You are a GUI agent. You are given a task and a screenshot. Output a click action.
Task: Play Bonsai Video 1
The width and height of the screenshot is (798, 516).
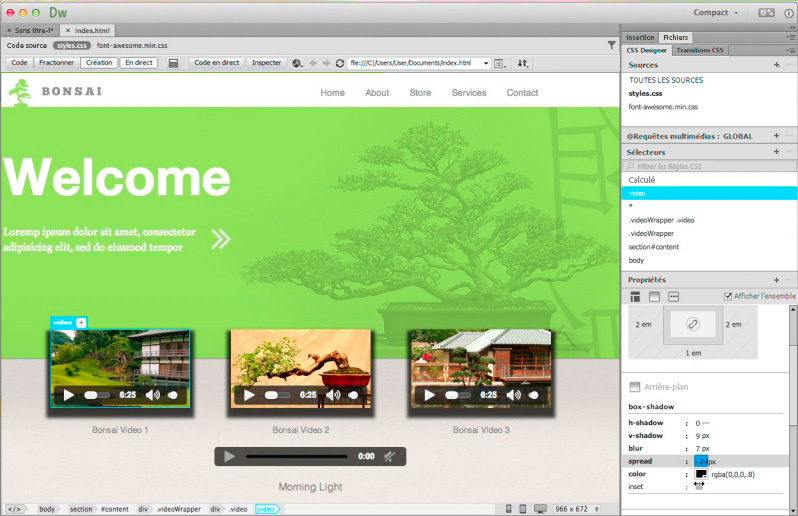69,395
